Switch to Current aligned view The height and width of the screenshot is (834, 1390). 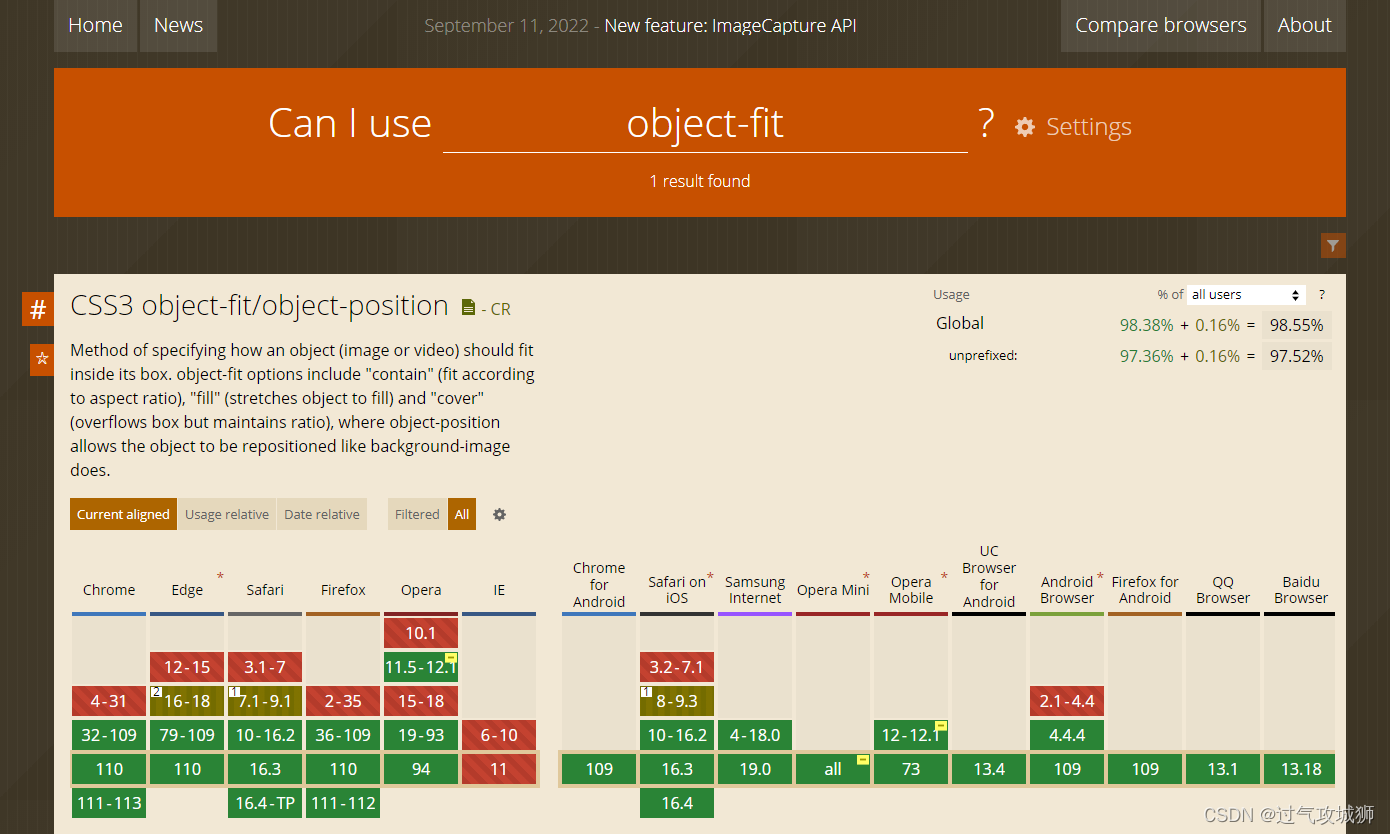click(x=123, y=514)
